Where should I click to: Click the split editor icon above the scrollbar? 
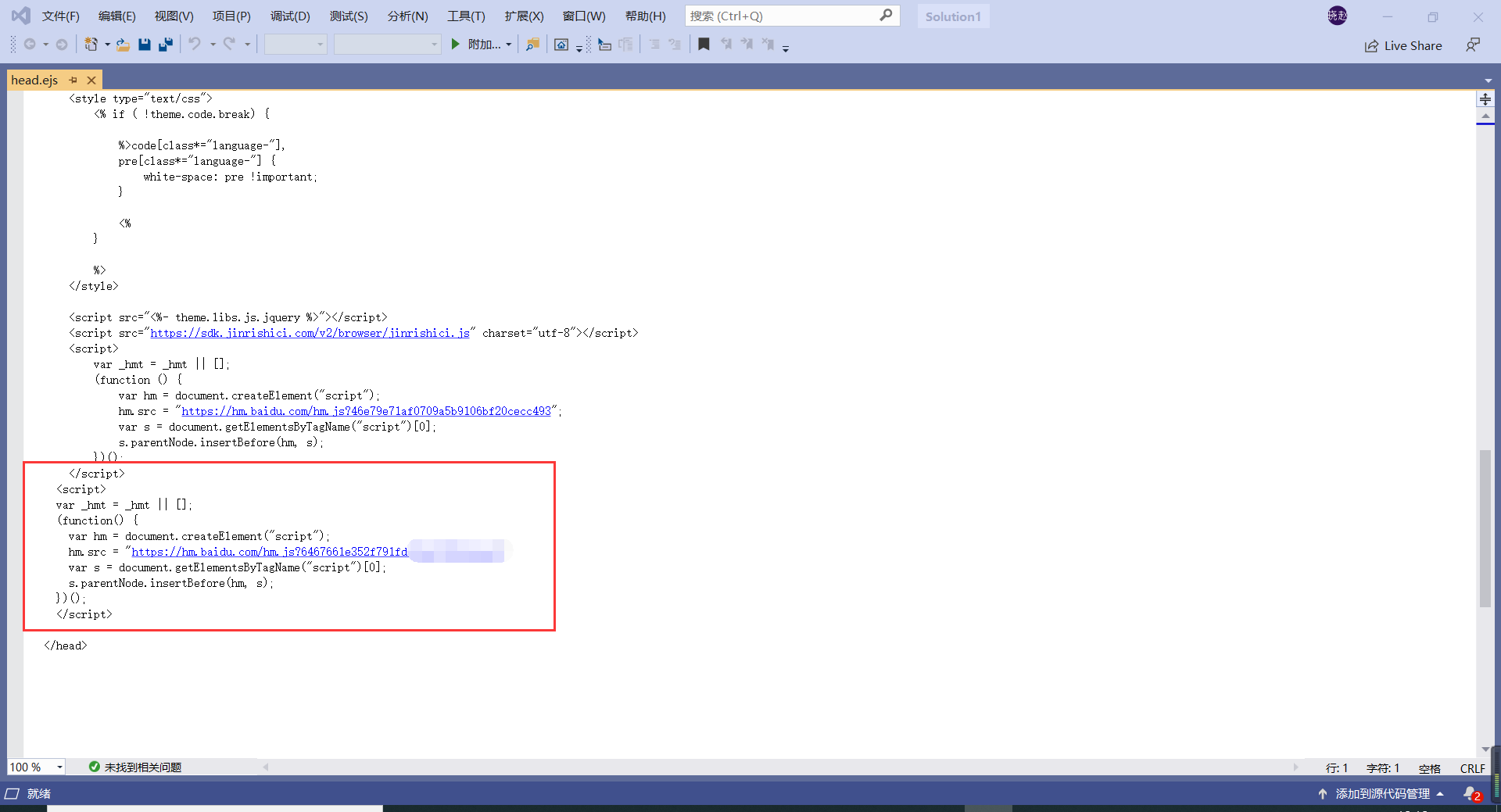point(1485,99)
